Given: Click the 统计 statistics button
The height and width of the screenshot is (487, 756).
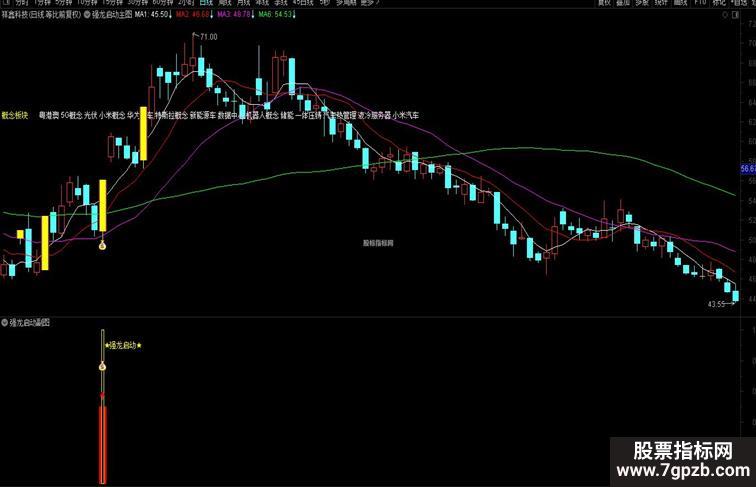Looking at the screenshot, I should (662, 2).
